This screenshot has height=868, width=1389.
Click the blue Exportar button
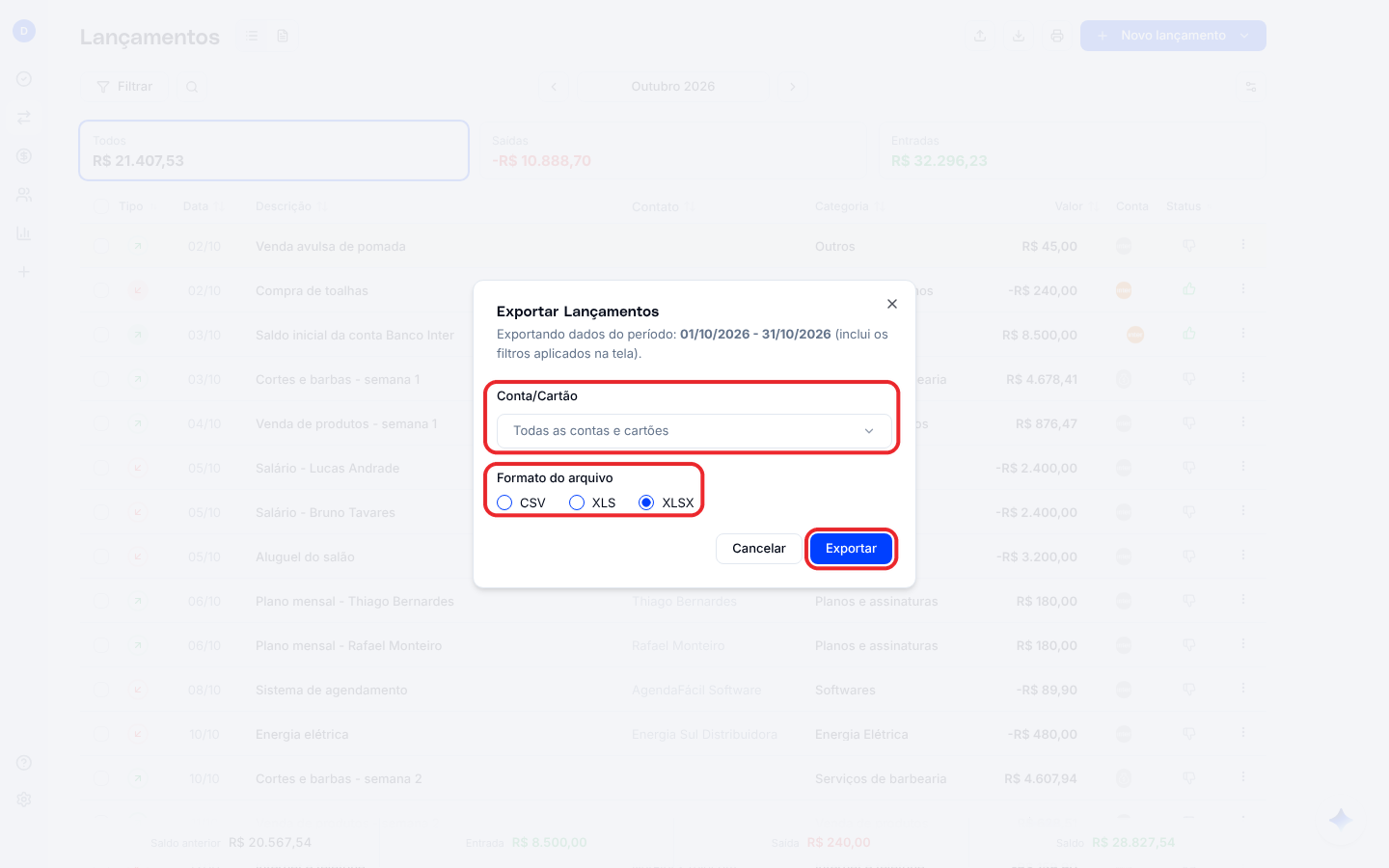(851, 549)
